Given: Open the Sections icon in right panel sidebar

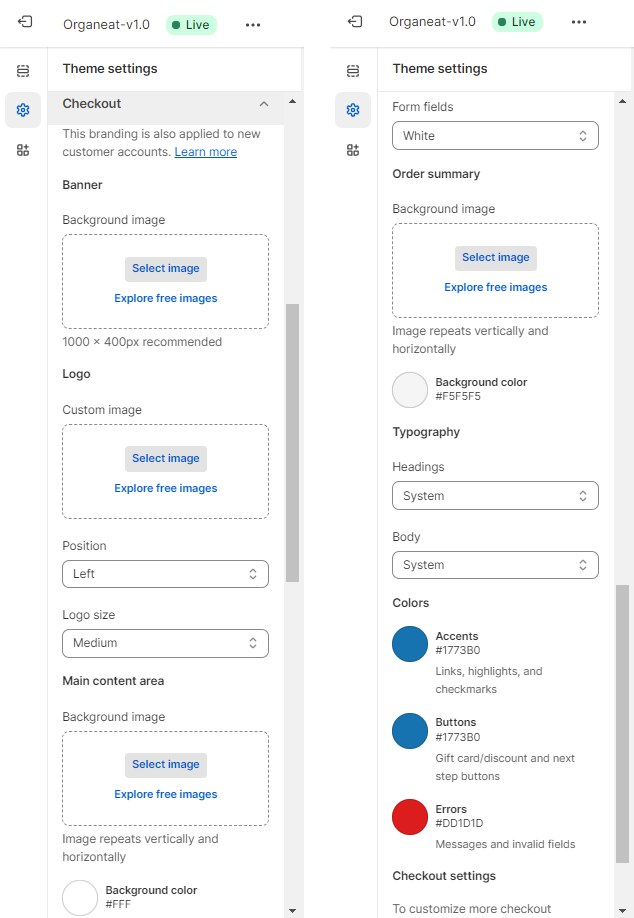Looking at the screenshot, I should pos(353,71).
